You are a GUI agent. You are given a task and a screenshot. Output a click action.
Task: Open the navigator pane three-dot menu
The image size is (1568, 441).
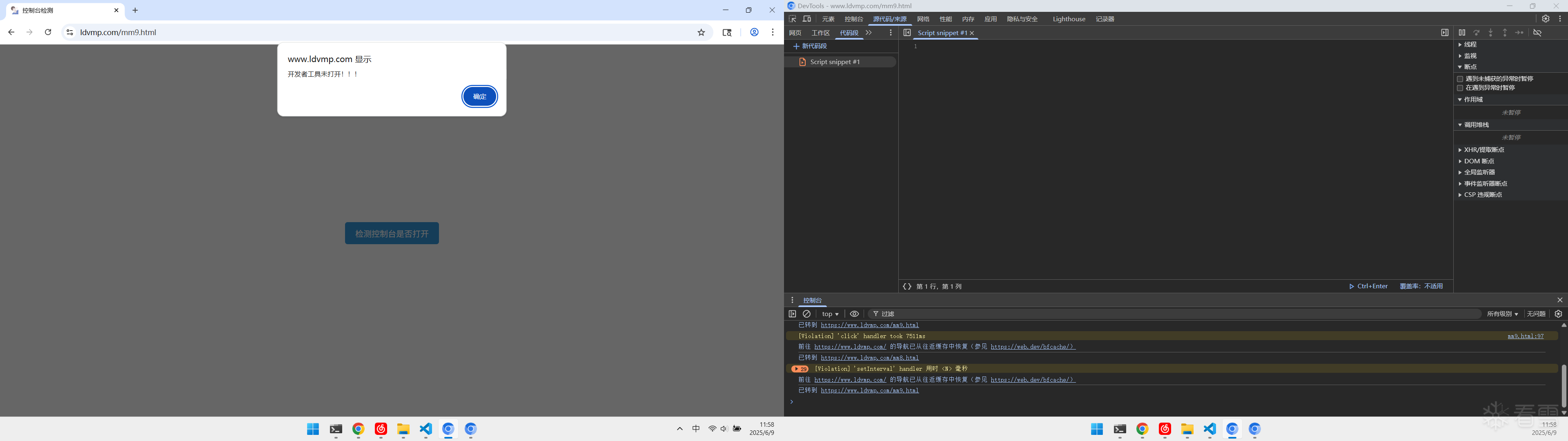tap(891, 33)
